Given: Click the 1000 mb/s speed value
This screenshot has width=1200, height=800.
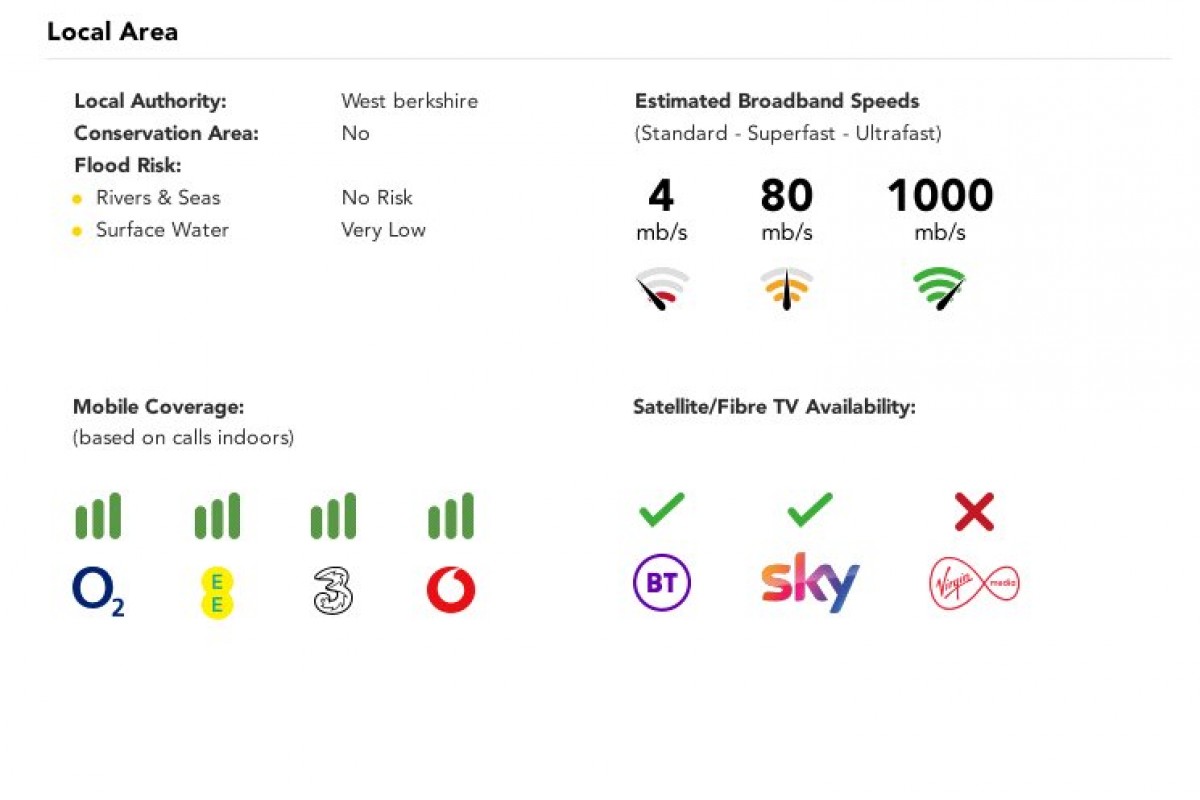Looking at the screenshot, I should (x=940, y=197).
